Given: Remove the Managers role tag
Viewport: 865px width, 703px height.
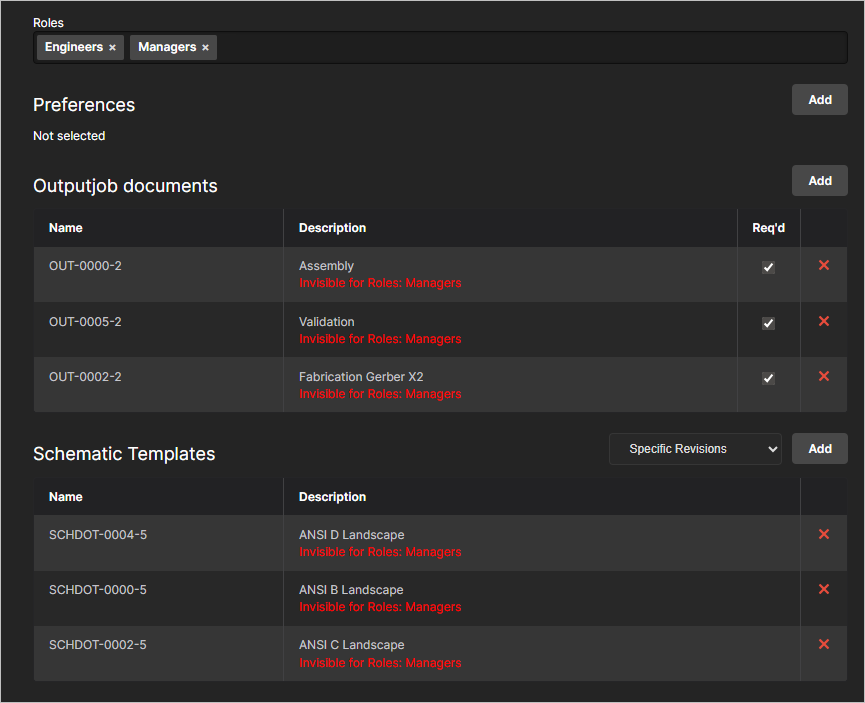Looking at the screenshot, I should coord(206,48).
